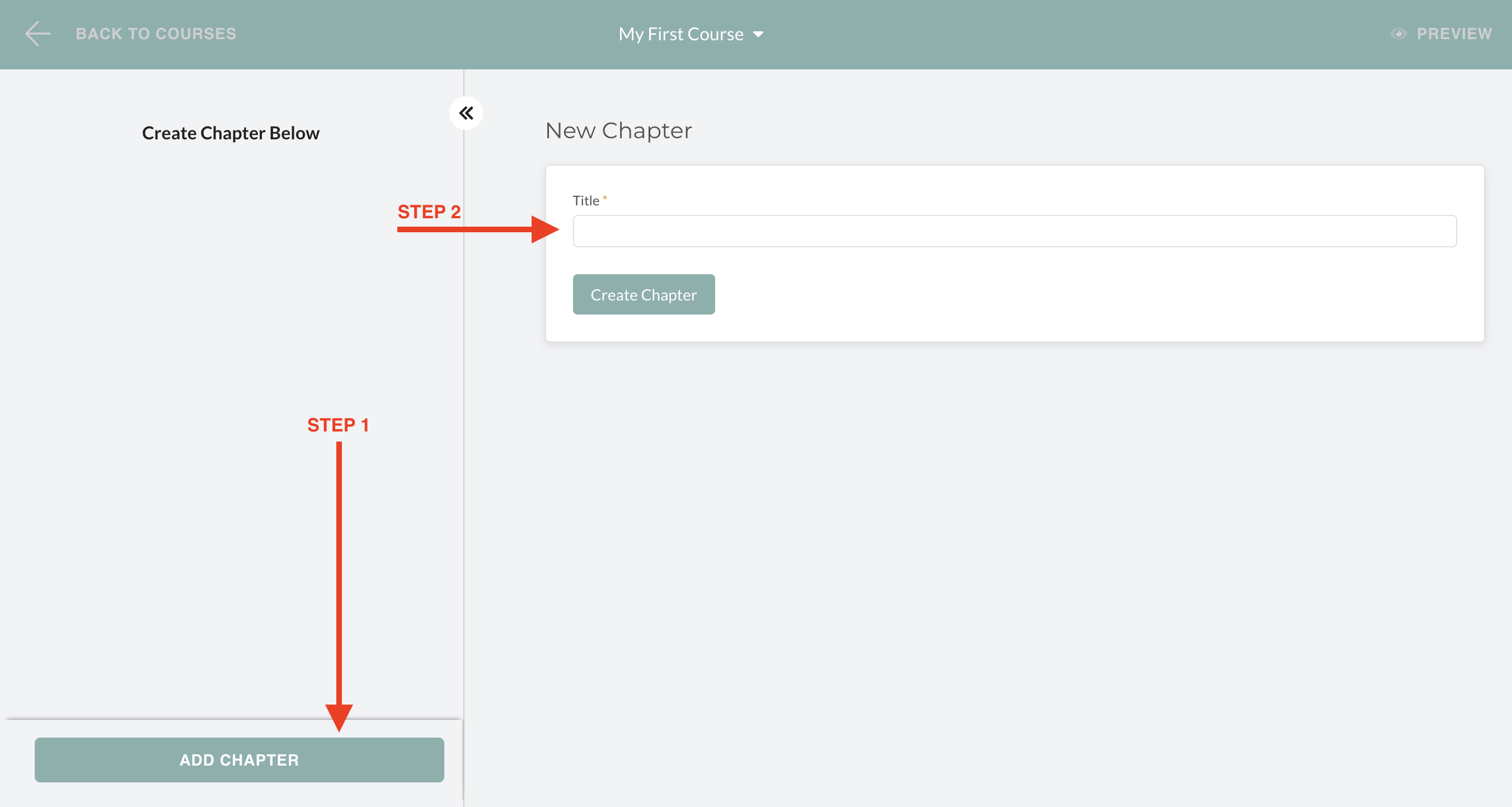The width and height of the screenshot is (1512, 807).
Task: Select the left-pointing navigation arrow
Action: tap(37, 34)
